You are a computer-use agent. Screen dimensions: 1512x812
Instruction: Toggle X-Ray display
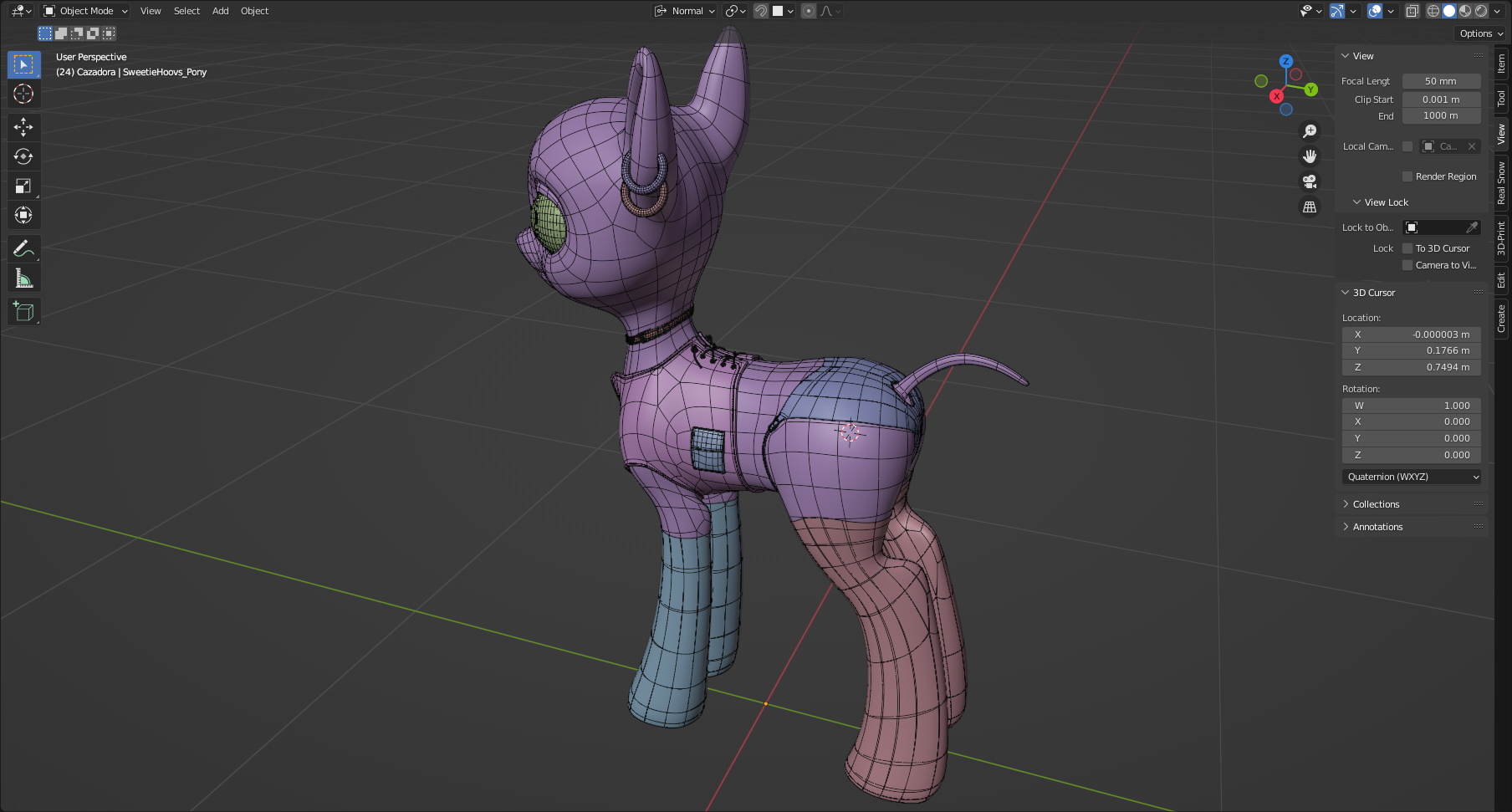tap(1412, 11)
